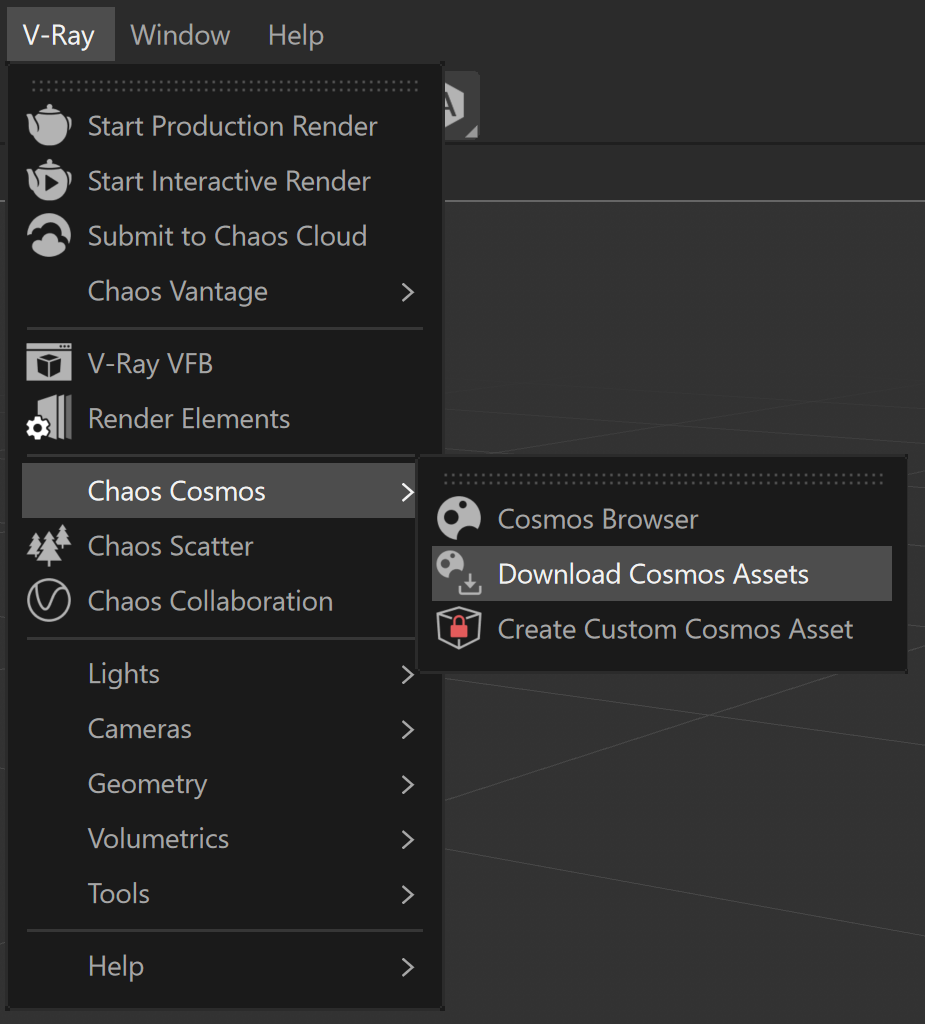The height and width of the screenshot is (1024, 925).
Task: Click the Cosmos Browser planet icon
Action: (459, 519)
